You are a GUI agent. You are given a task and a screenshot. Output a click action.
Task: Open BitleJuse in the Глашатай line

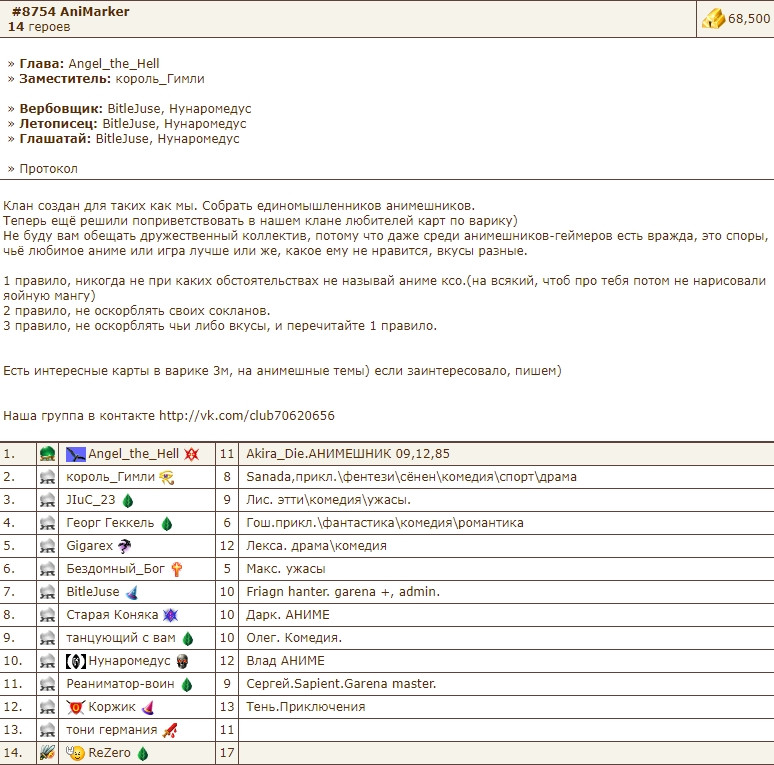[122, 139]
